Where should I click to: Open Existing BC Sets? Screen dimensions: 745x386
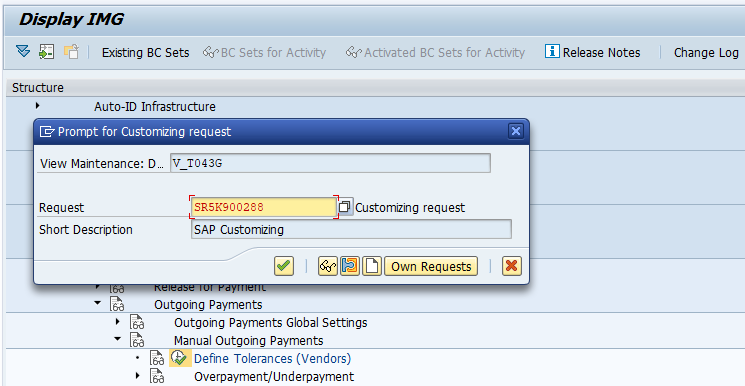(145, 52)
